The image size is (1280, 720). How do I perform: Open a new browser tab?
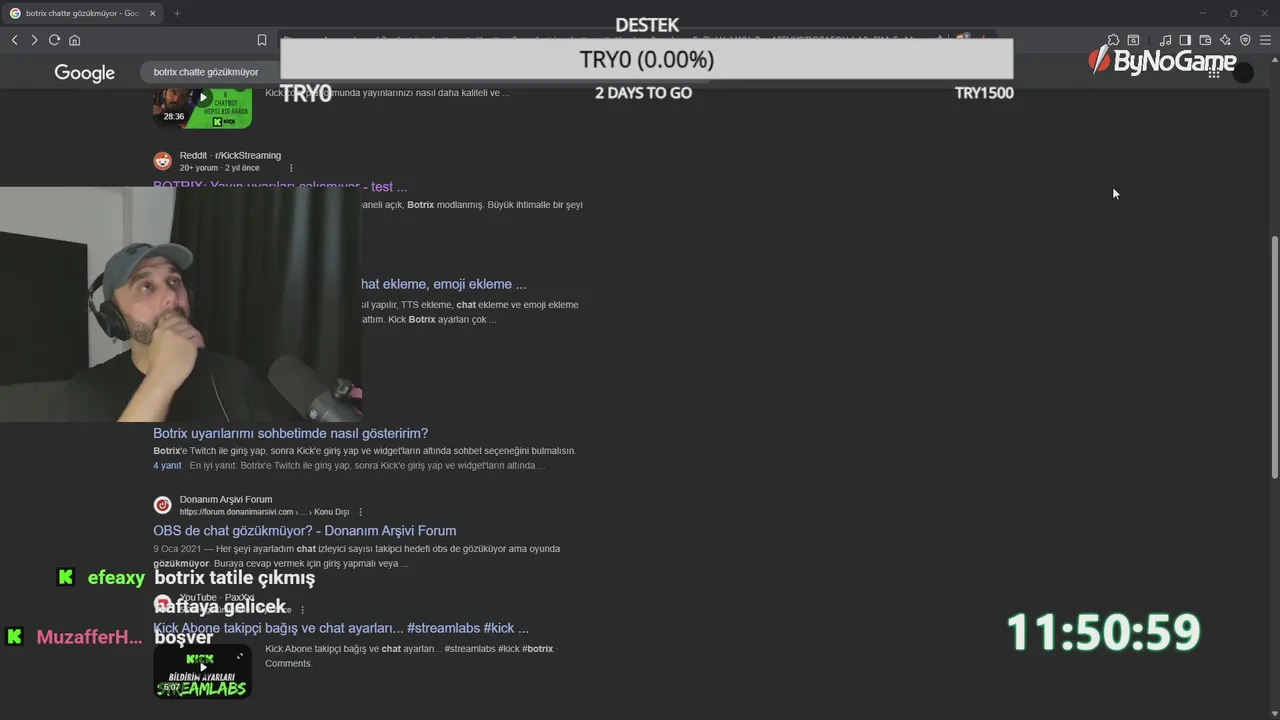point(177,13)
